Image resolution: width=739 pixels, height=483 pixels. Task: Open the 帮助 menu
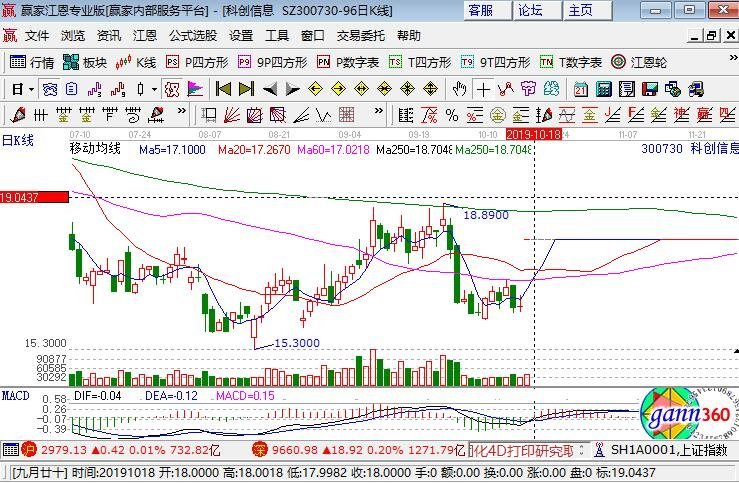[x=409, y=36]
